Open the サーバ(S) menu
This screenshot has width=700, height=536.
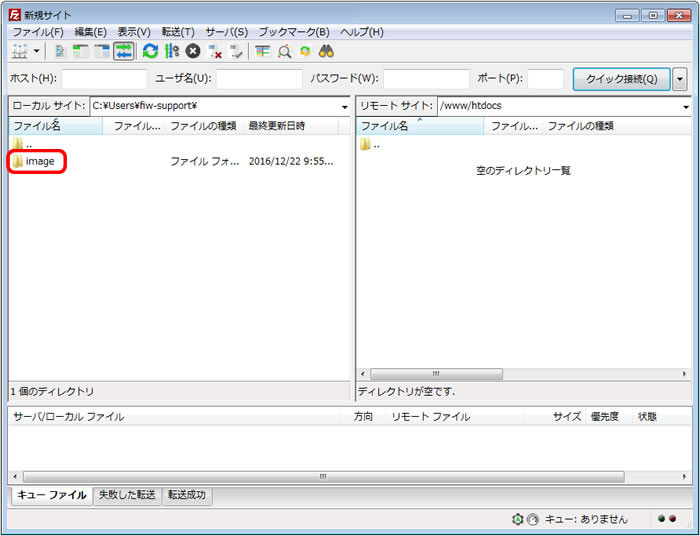click(226, 32)
